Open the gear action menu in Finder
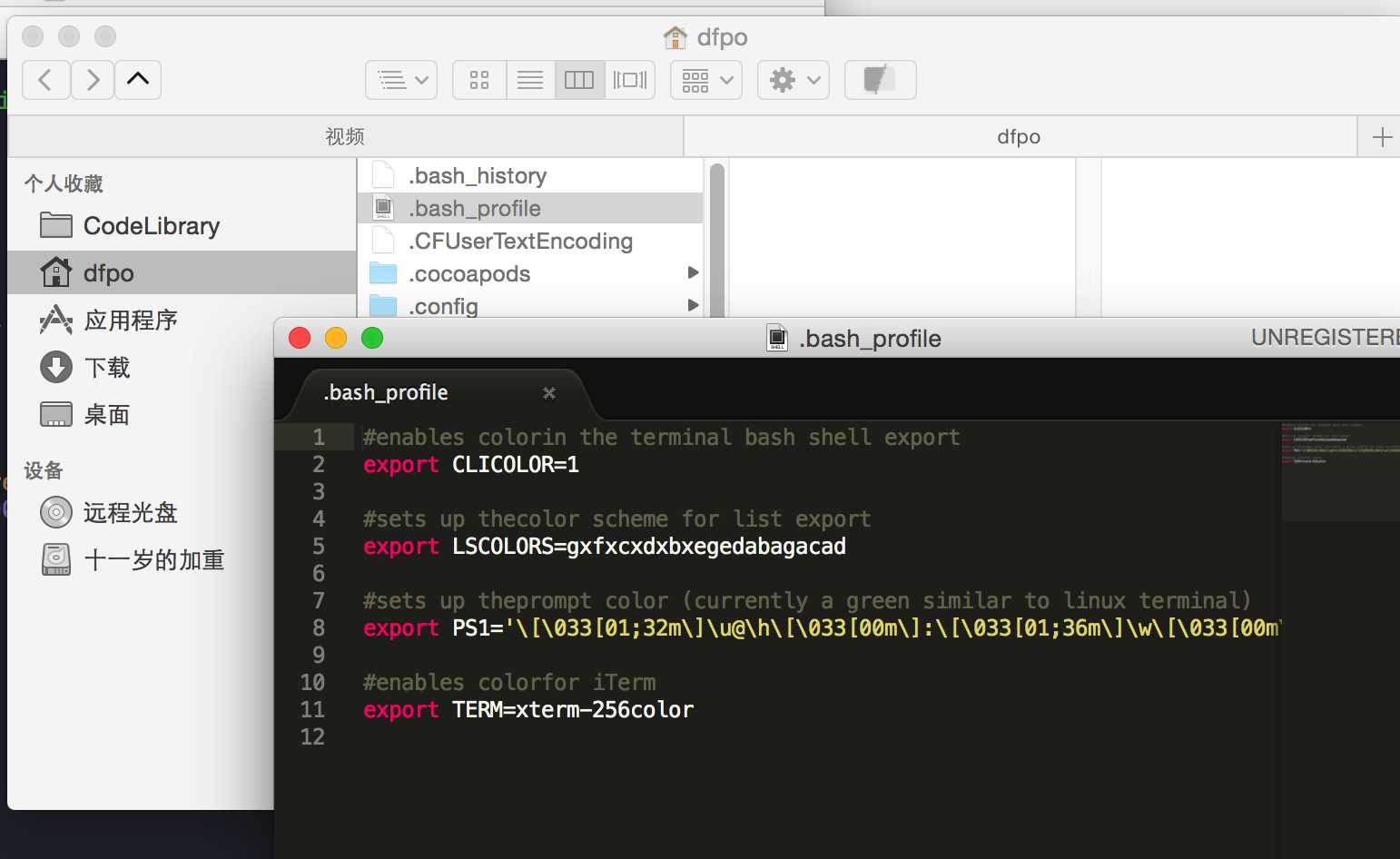 (794, 80)
